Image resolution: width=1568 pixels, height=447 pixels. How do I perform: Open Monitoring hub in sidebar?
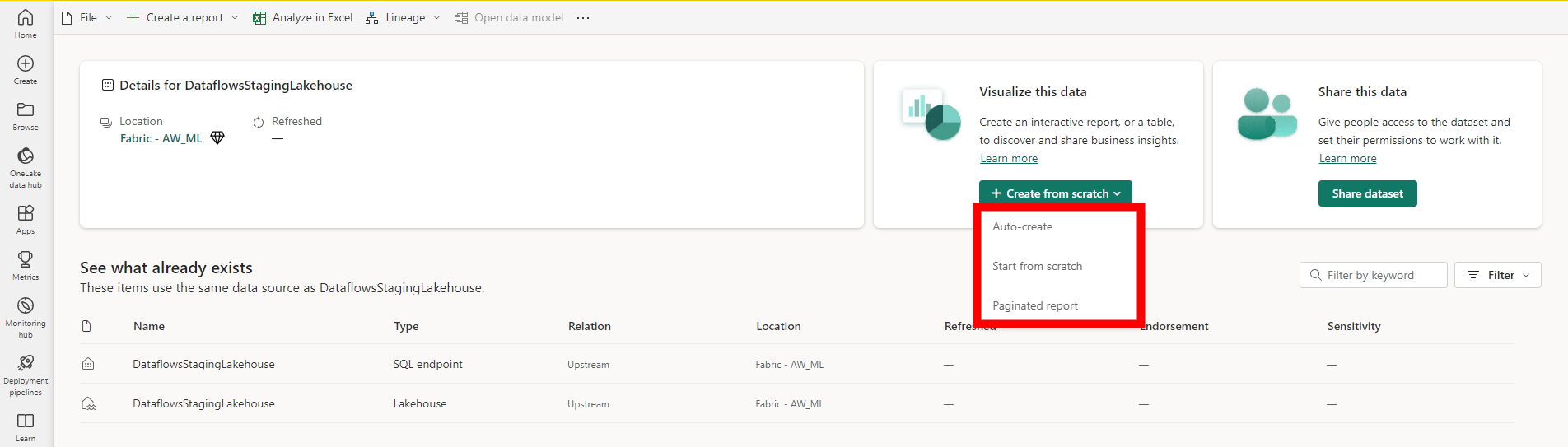point(26,306)
